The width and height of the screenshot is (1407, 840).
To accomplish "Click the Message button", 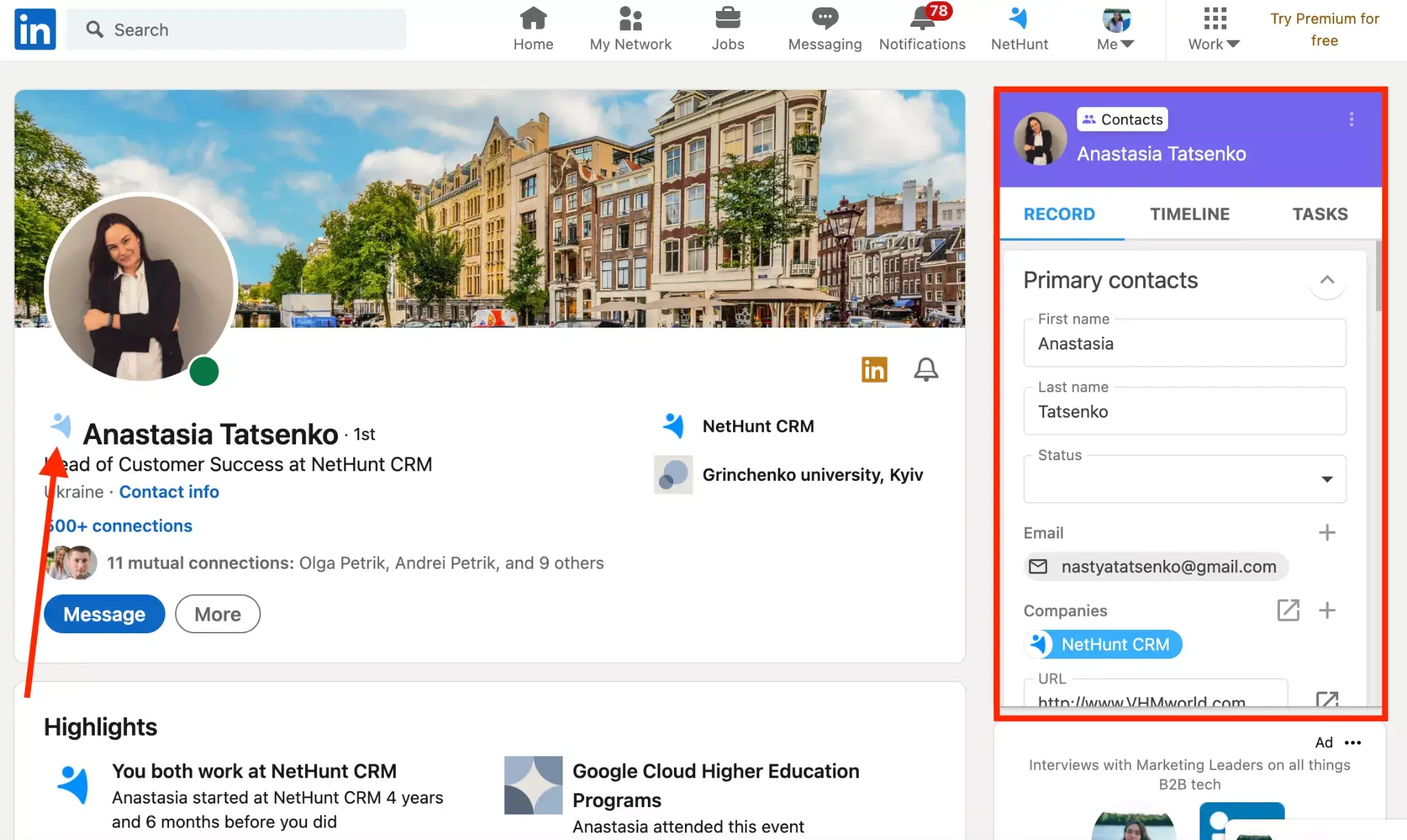I will 104,614.
